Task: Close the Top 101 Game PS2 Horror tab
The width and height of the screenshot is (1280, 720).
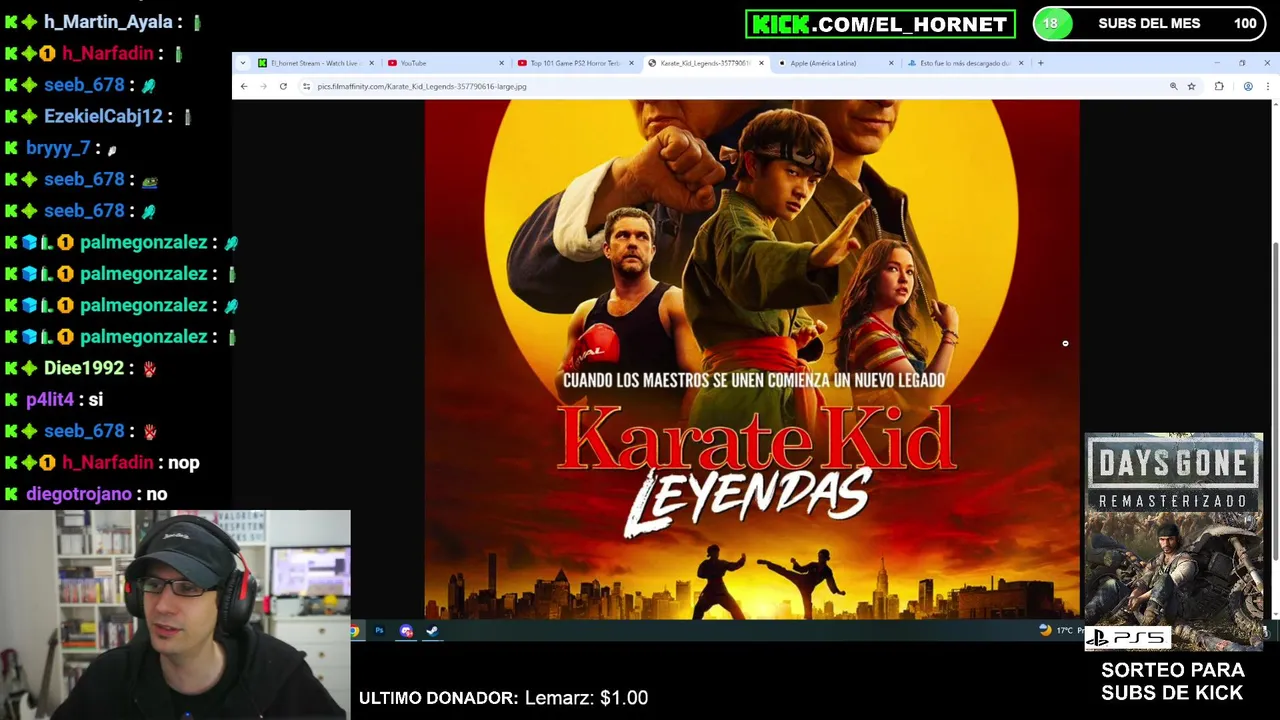Action: [x=631, y=63]
